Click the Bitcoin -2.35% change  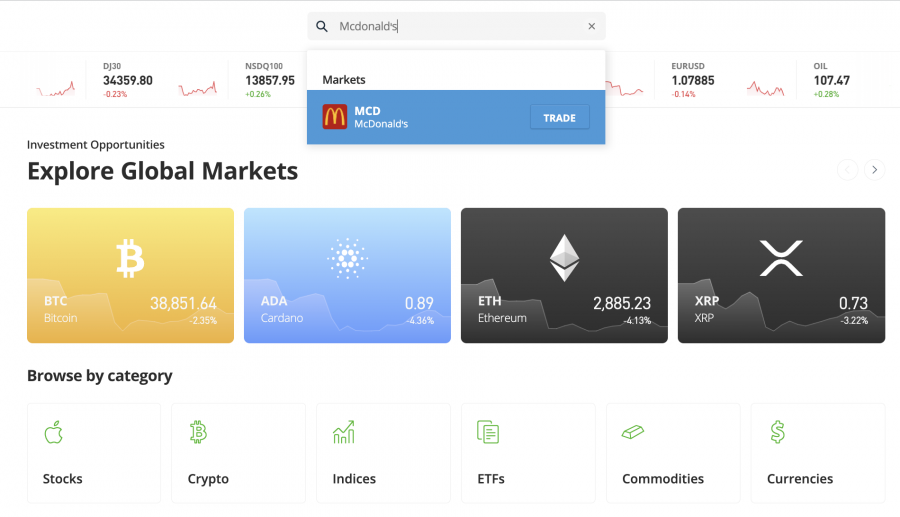pyautogui.click(x=203, y=321)
